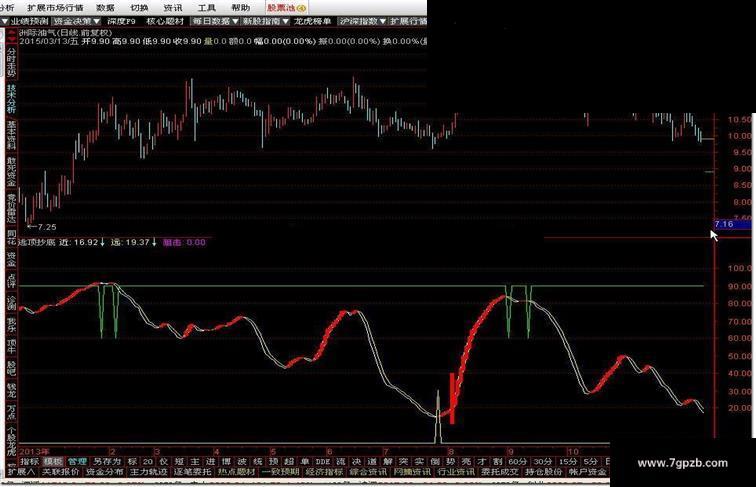The width and height of the screenshot is (756, 487).
Task: Select 顶牛 in left sidebar
Action: coord(11,346)
